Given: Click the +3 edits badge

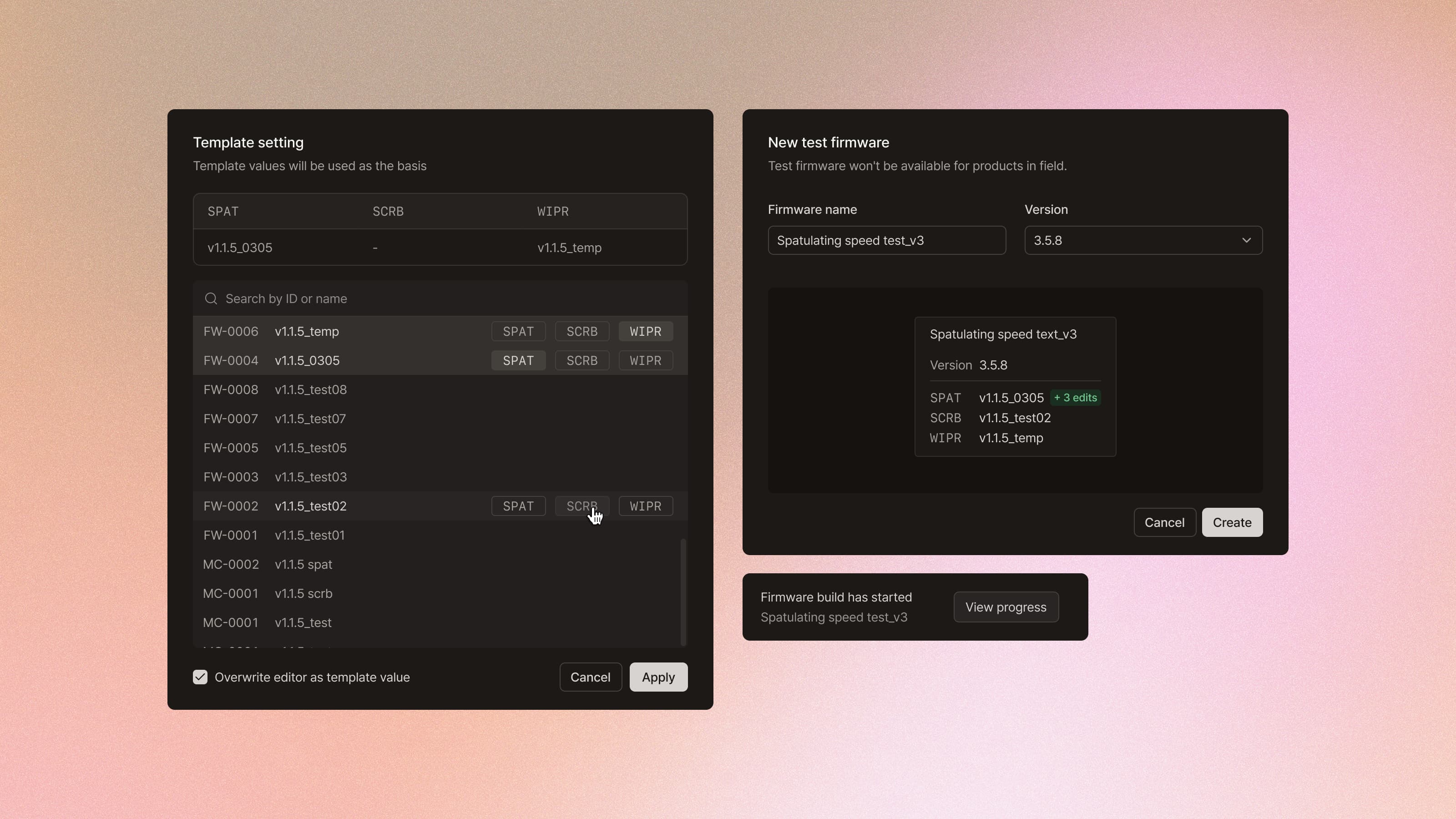Looking at the screenshot, I should tap(1075, 398).
